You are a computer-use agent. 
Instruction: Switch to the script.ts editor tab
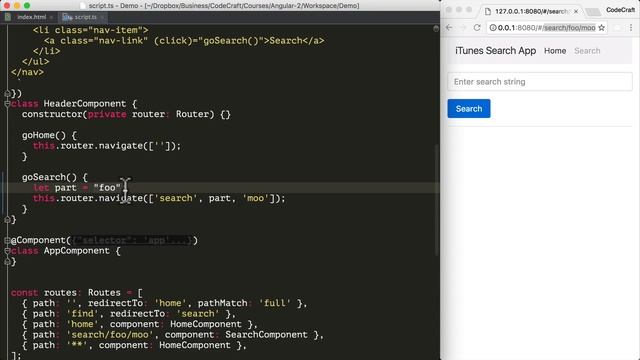pyautogui.click(x=85, y=17)
